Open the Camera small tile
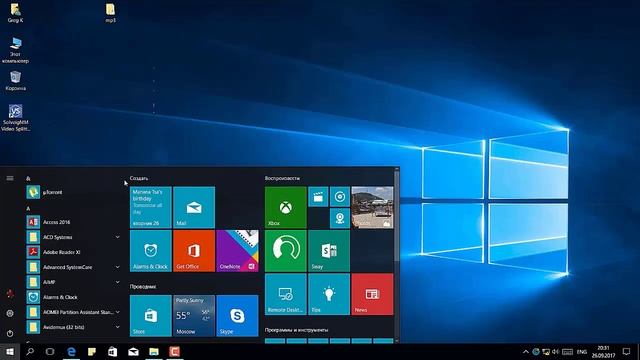Viewport: 640px width, 360px height. point(340,218)
